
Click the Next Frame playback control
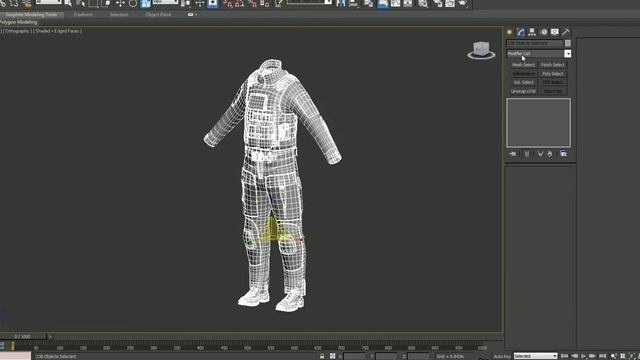click(x=593, y=356)
